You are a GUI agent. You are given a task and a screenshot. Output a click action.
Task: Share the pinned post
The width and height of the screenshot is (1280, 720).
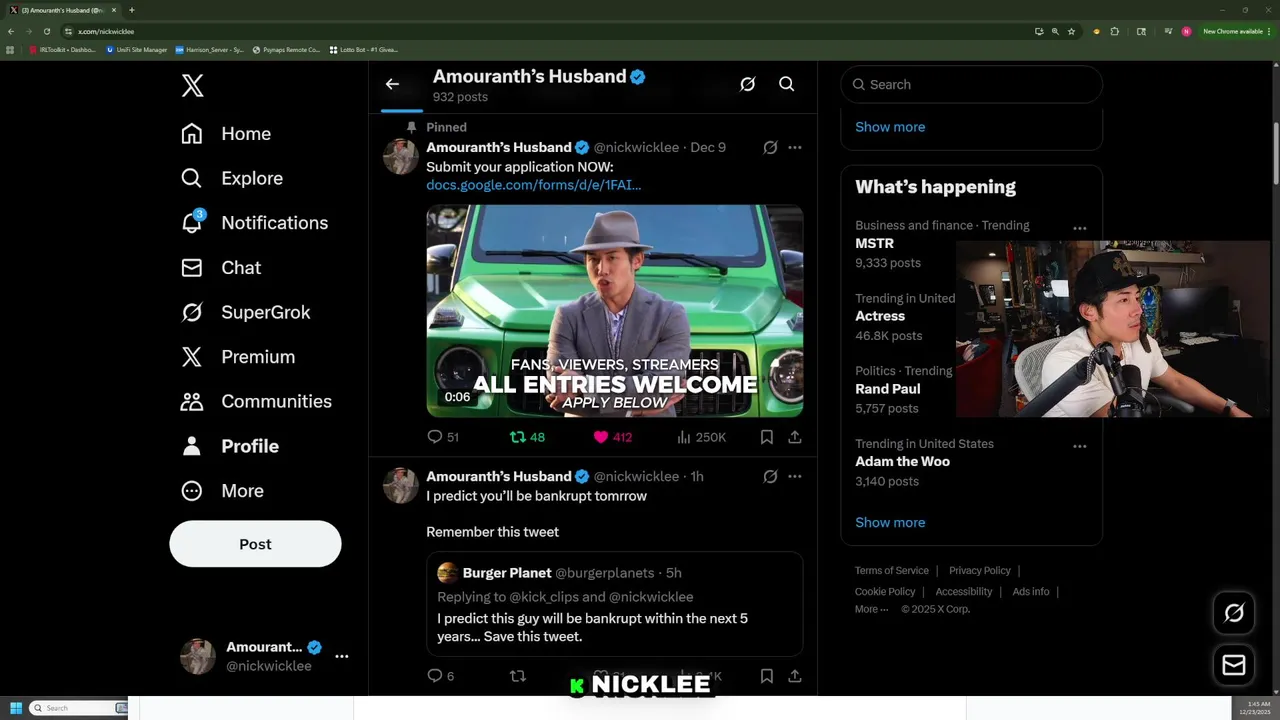tap(795, 437)
